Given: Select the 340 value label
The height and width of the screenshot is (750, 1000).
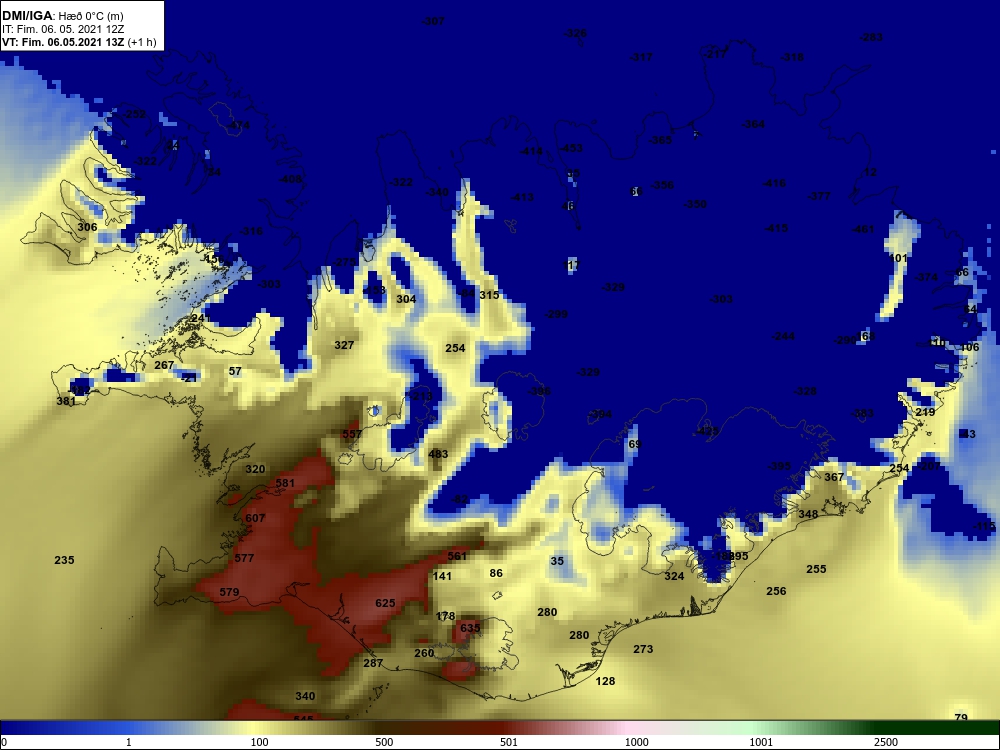Looking at the screenshot, I should [x=305, y=696].
